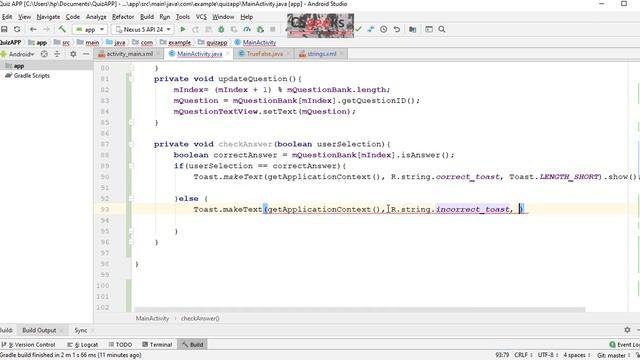Place cursor on line 94 in editor
Image resolution: width=640 pixels, height=360 pixels.
380,220
